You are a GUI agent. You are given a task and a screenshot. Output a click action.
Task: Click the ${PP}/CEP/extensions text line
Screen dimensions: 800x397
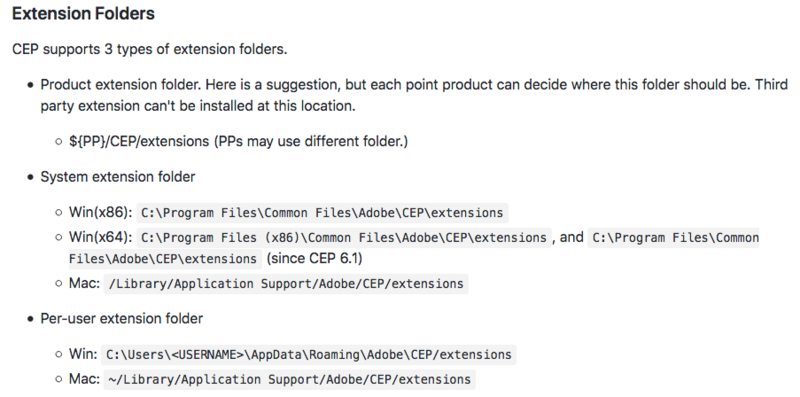[x=238, y=141]
